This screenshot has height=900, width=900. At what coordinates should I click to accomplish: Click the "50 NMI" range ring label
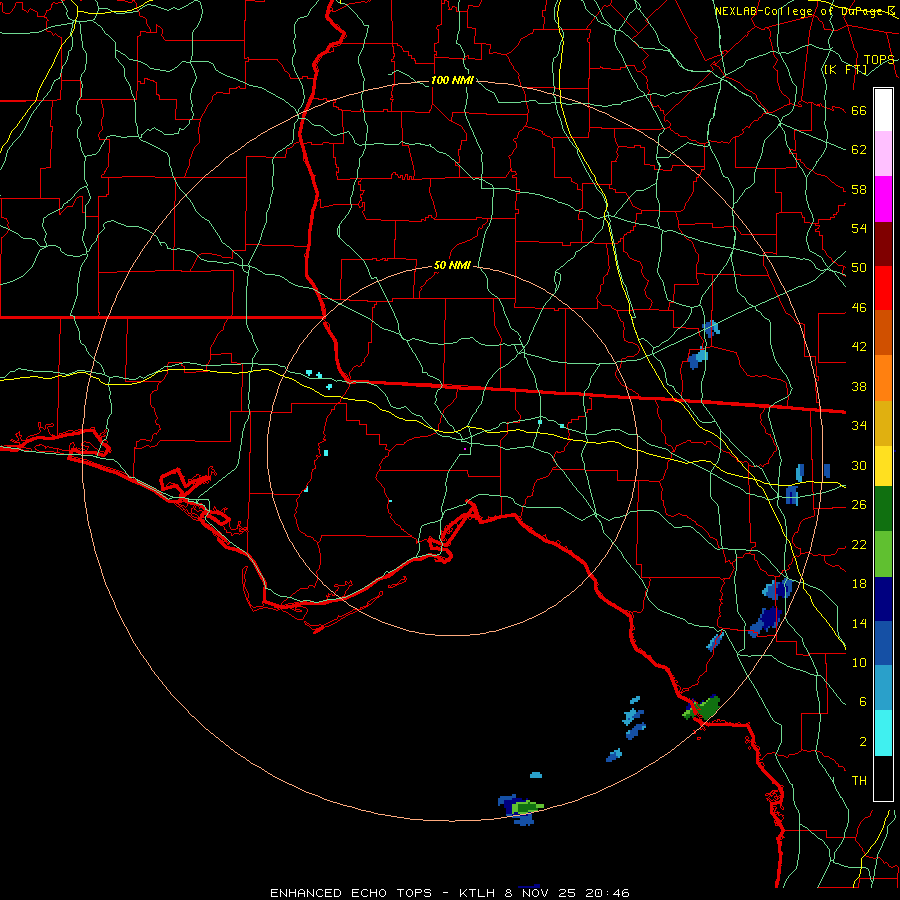(x=452, y=265)
